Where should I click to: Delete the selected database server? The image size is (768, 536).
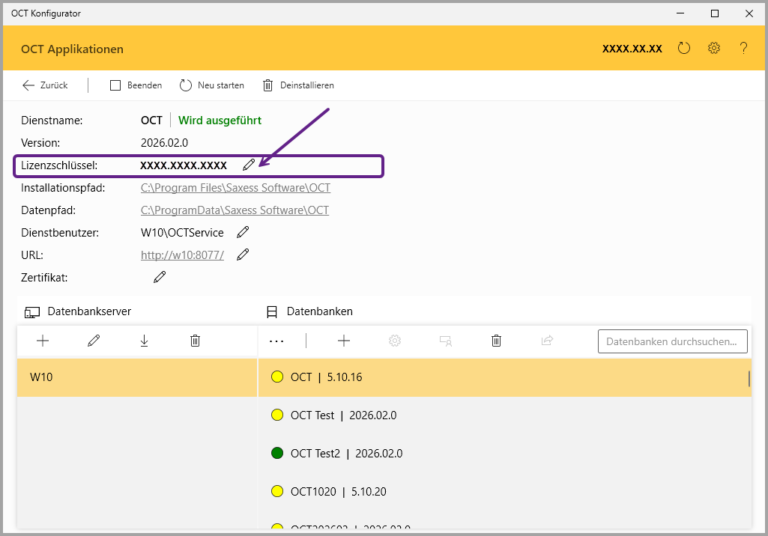pos(195,341)
